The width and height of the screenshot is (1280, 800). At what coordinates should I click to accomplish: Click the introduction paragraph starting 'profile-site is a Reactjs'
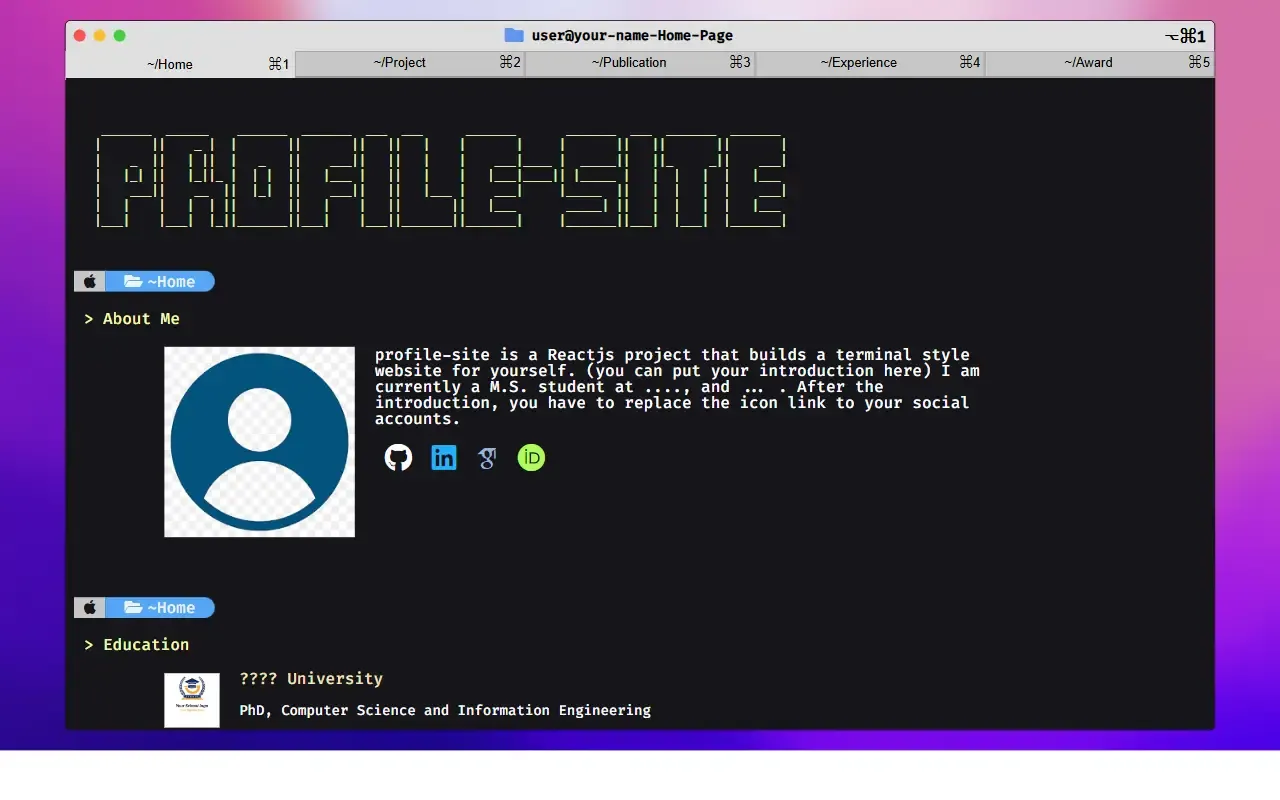677,387
